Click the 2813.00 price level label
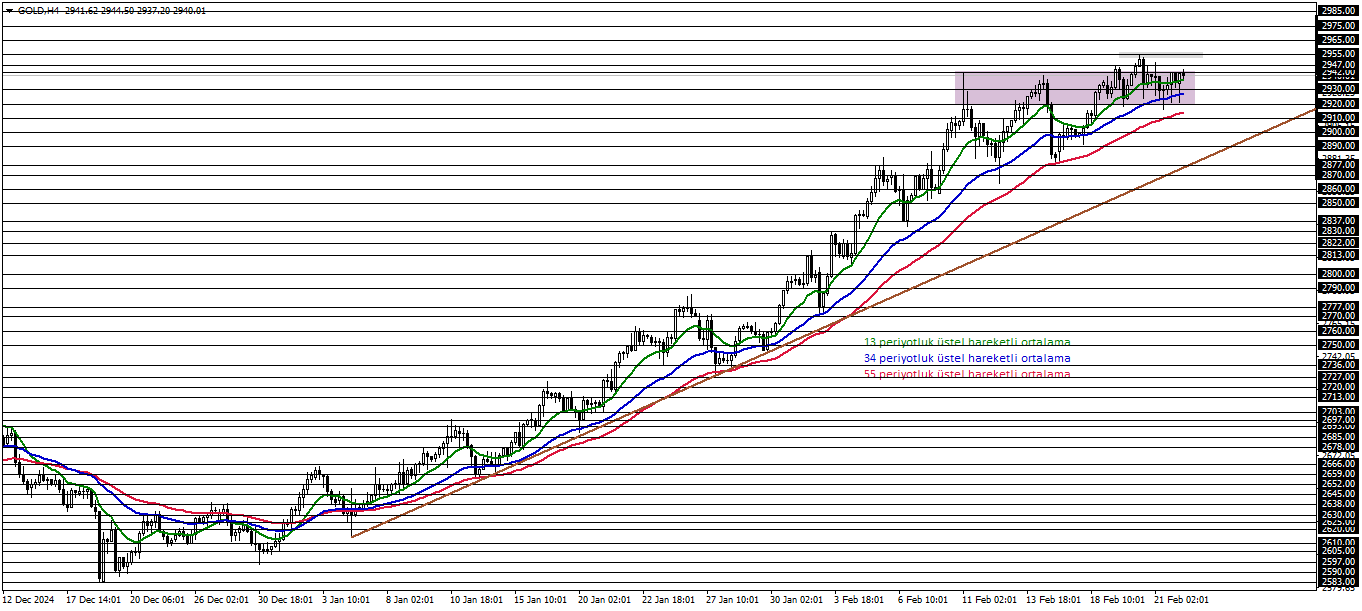Image resolution: width=1362 pixels, height=611 pixels. coord(1339,255)
